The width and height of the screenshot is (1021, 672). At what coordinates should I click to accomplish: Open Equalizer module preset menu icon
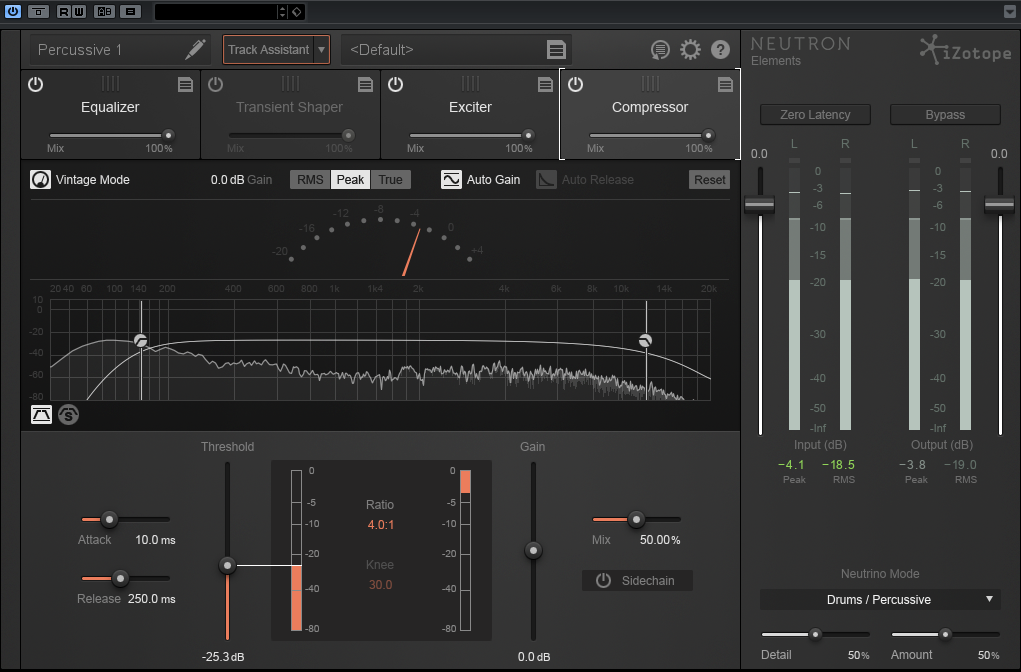pyautogui.click(x=186, y=84)
